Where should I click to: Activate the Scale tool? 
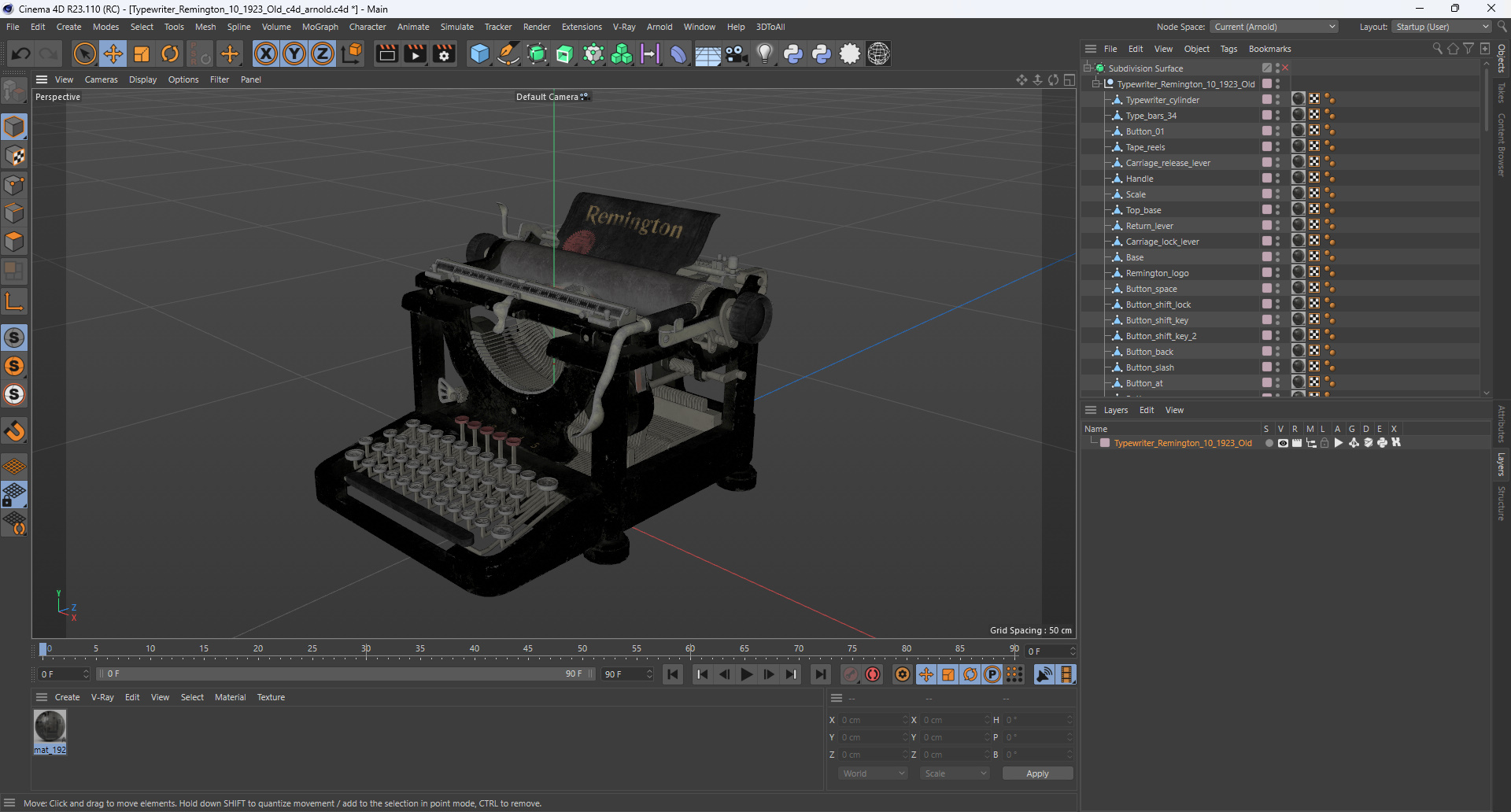142,54
